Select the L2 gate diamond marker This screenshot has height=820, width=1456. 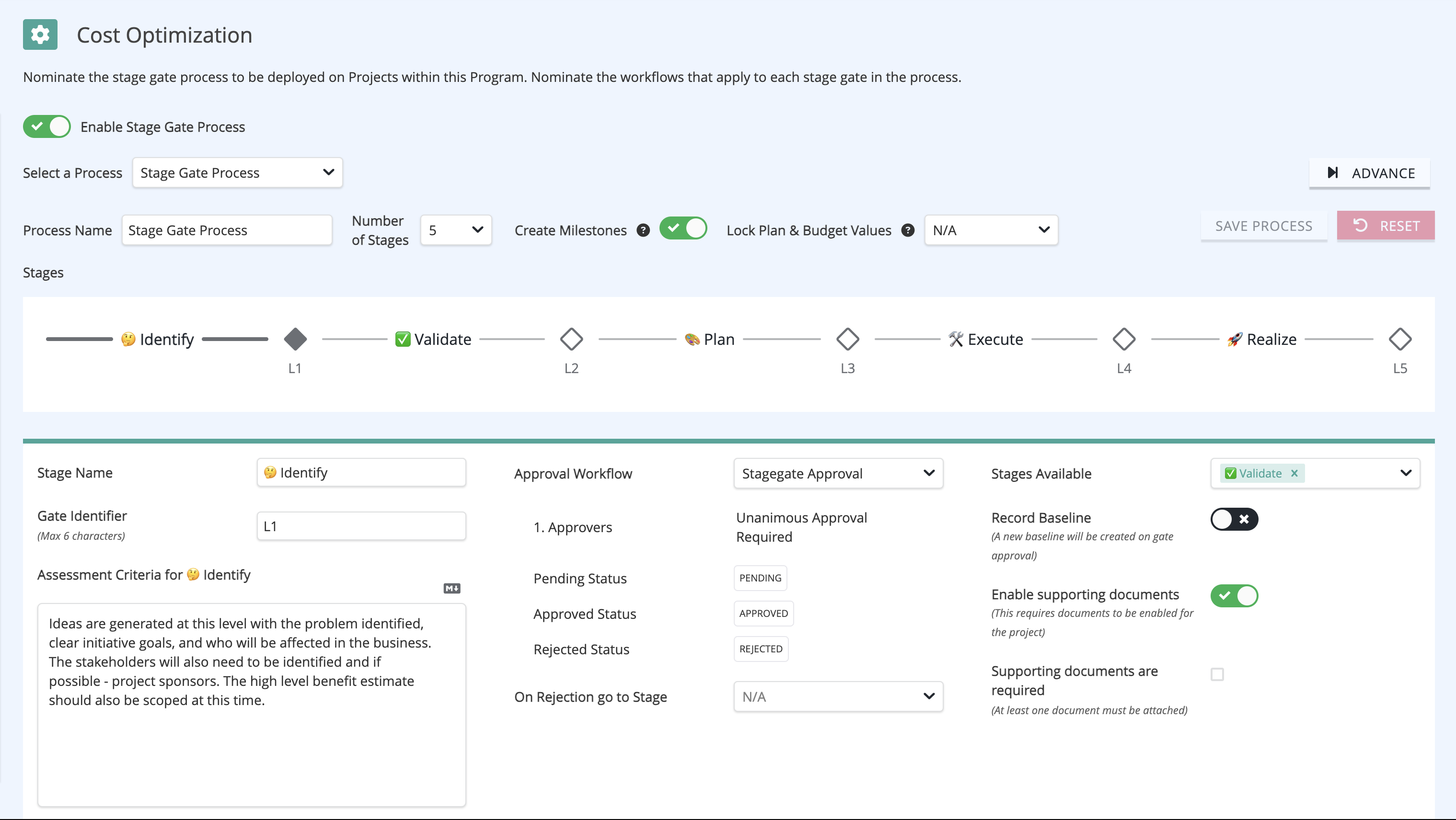tap(571, 339)
